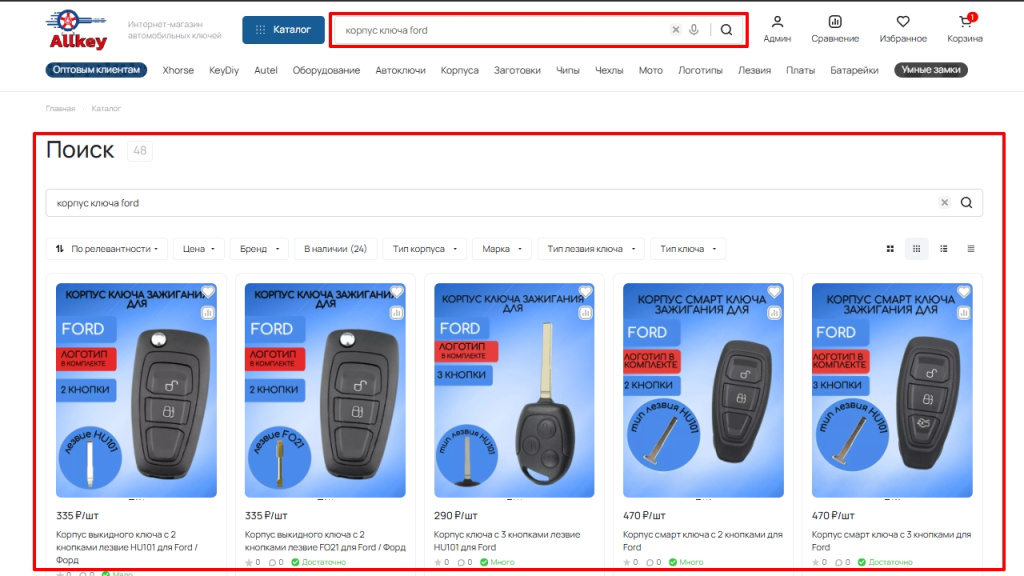Click the header search magnifier icon
The height and width of the screenshot is (576, 1024).
pyautogui.click(x=726, y=30)
